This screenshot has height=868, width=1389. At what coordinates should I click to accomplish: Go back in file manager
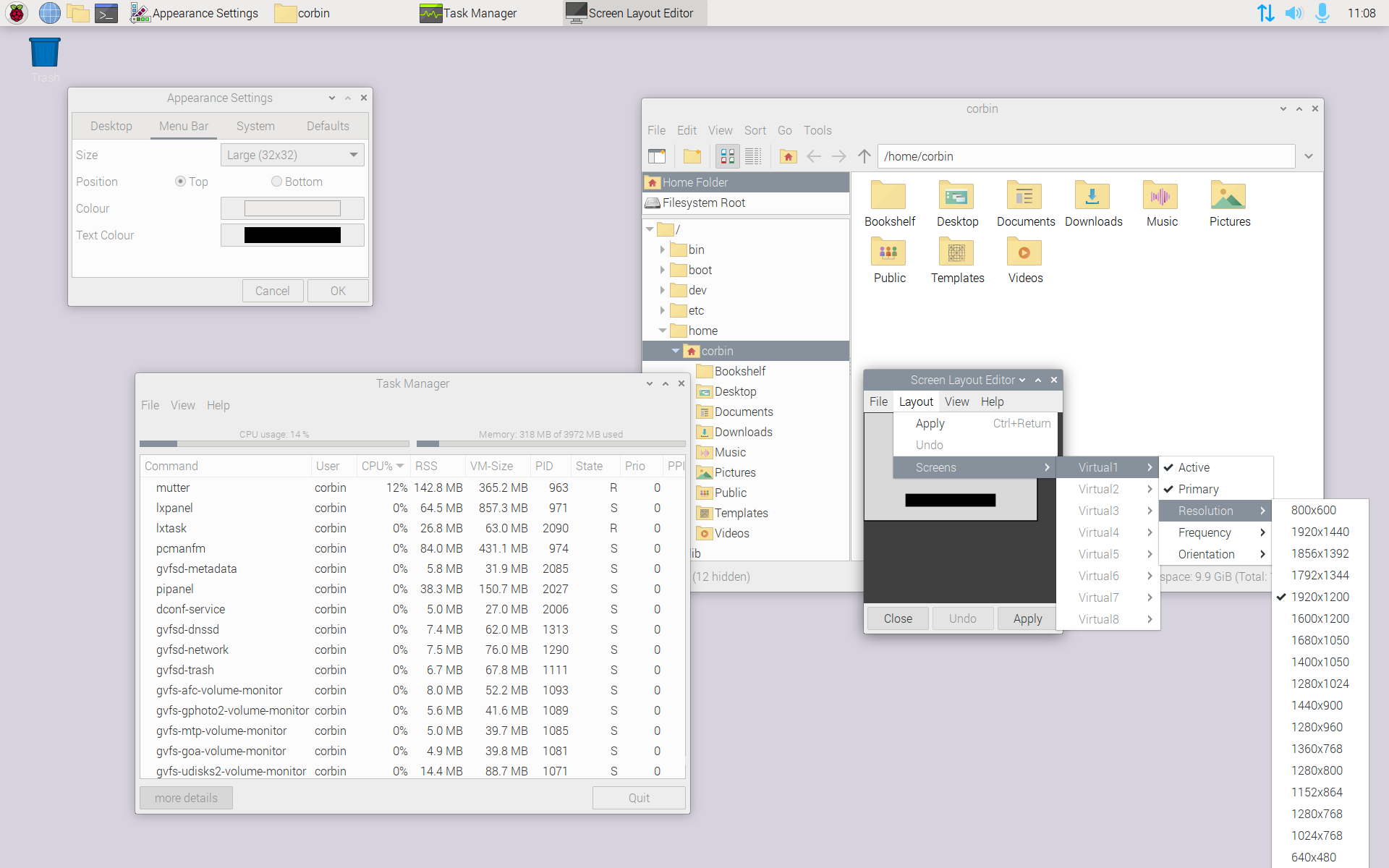pyautogui.click(x=814, y=156)
